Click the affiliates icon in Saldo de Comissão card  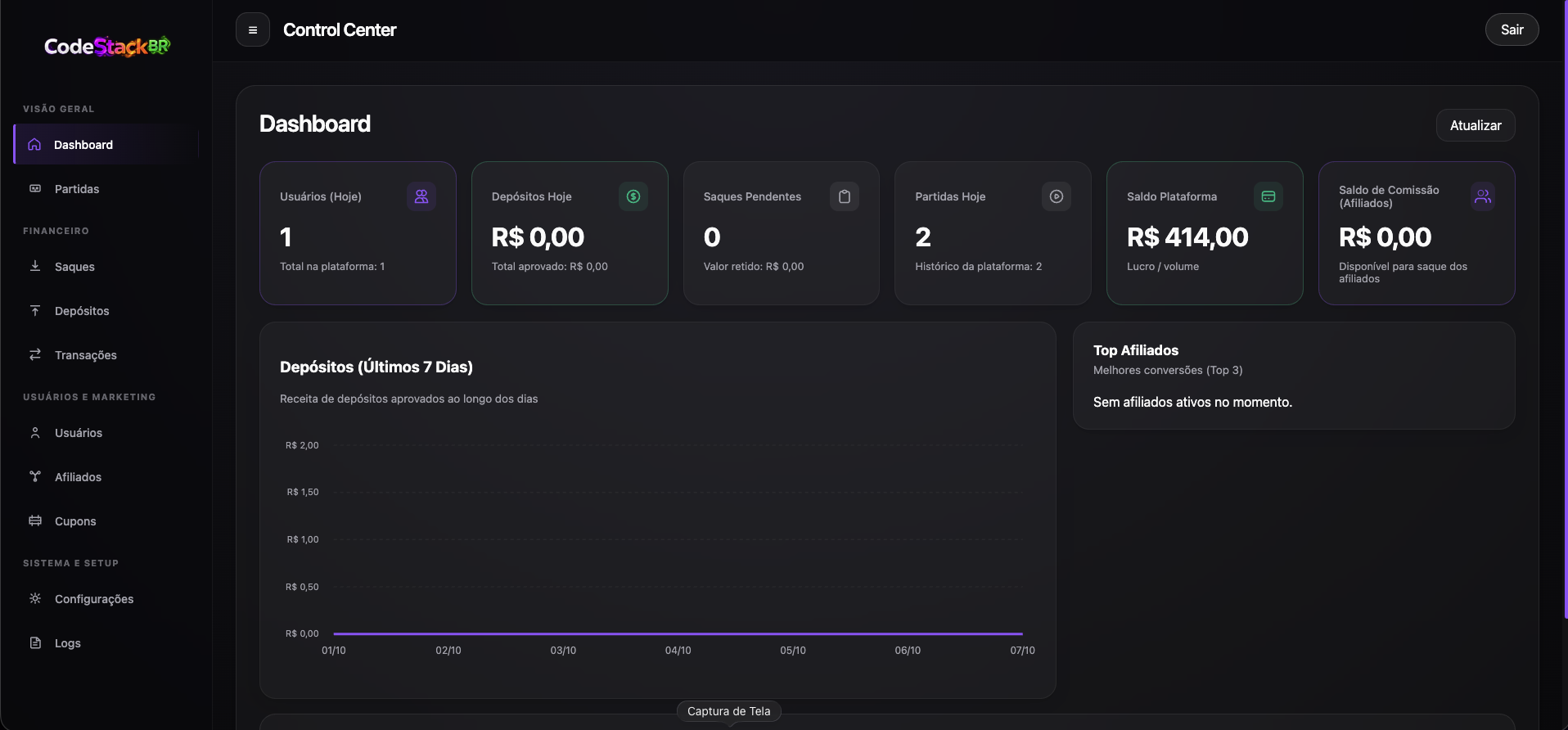(x=1483, y=196)
